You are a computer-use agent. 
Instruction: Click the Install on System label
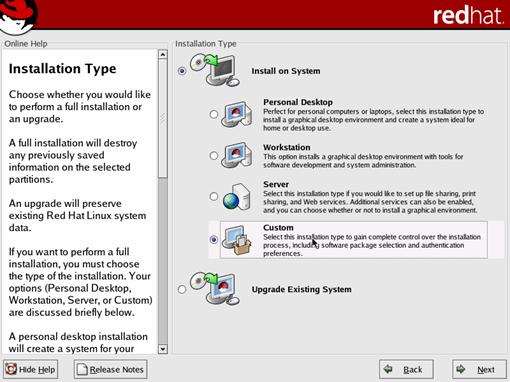286,71
